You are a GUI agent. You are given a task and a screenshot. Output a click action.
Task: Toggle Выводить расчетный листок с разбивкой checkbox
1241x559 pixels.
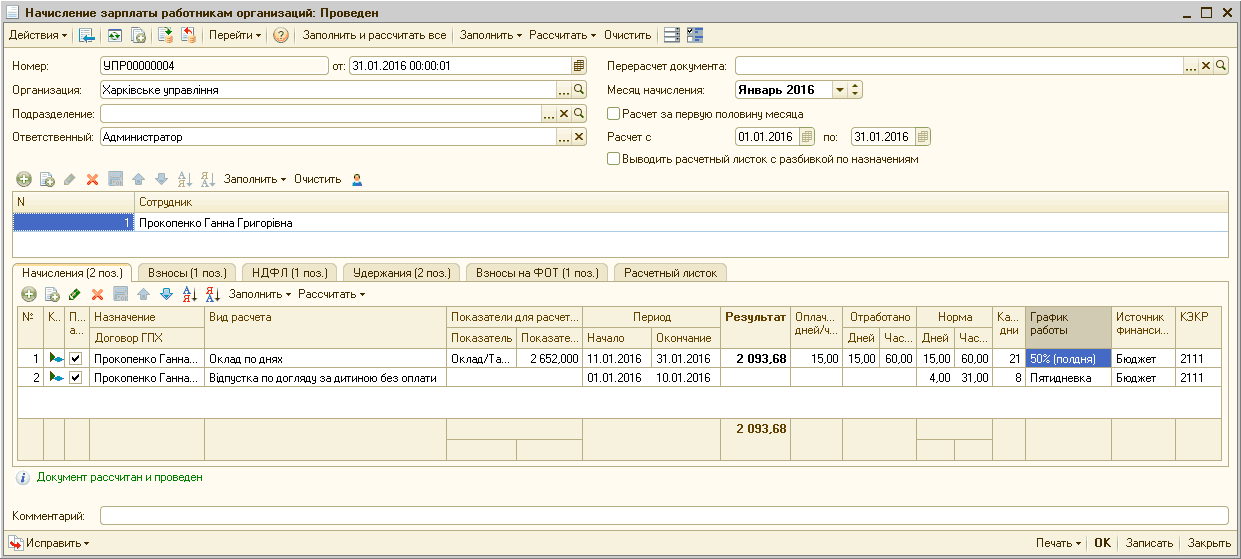[614, 158]
